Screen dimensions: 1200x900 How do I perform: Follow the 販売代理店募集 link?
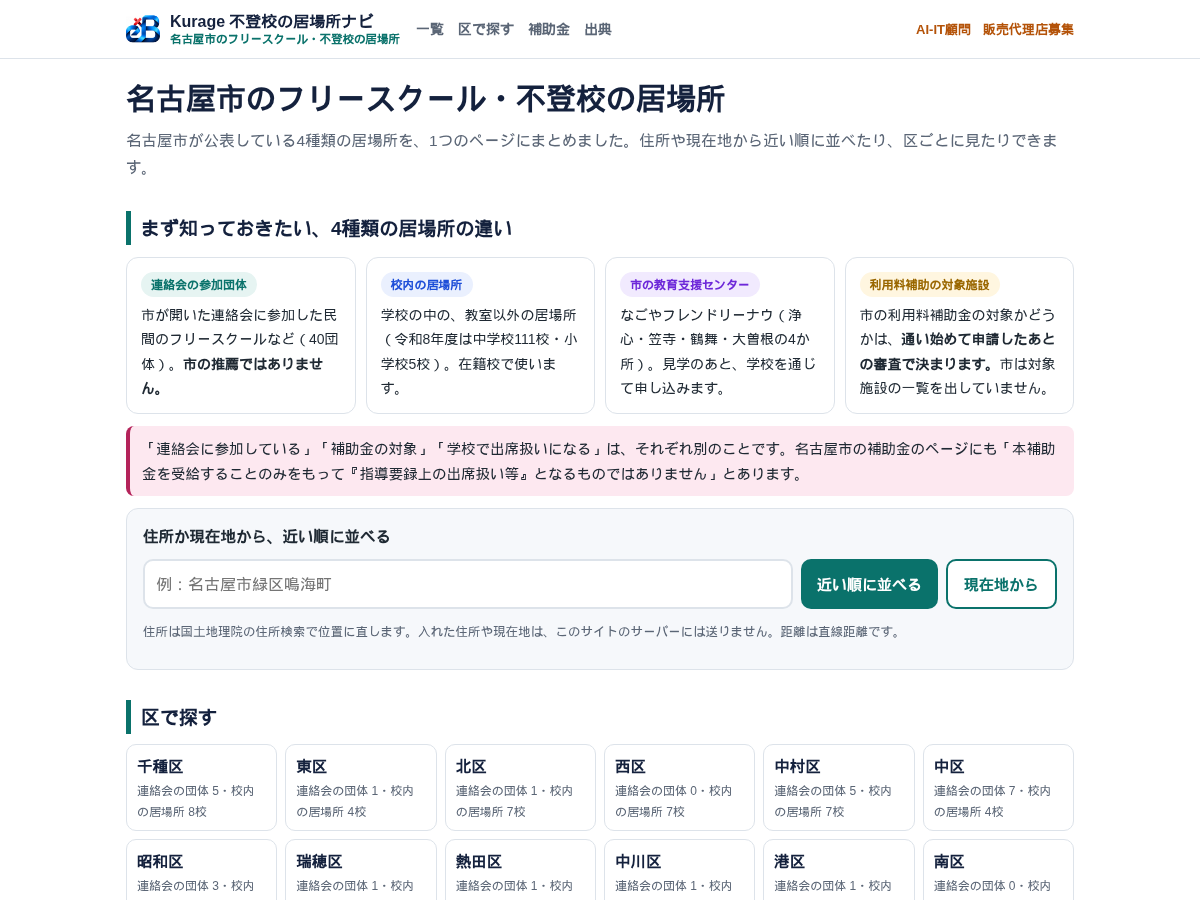[x=1028, y=29]
